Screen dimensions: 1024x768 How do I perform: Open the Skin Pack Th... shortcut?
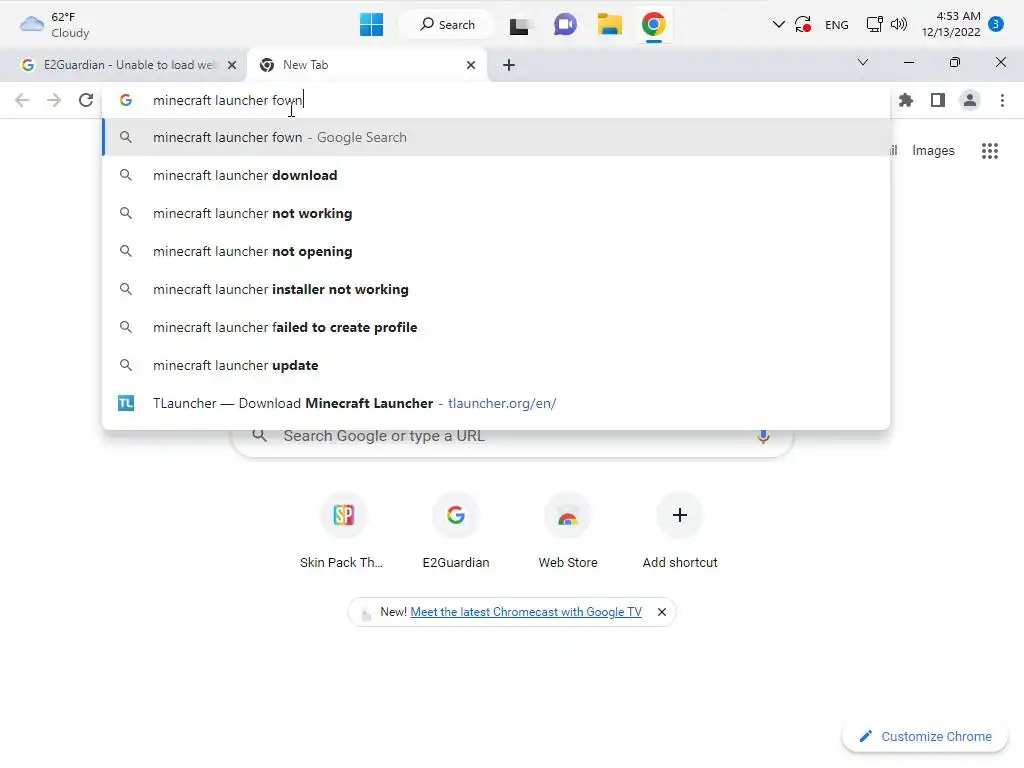coord(344,531)
